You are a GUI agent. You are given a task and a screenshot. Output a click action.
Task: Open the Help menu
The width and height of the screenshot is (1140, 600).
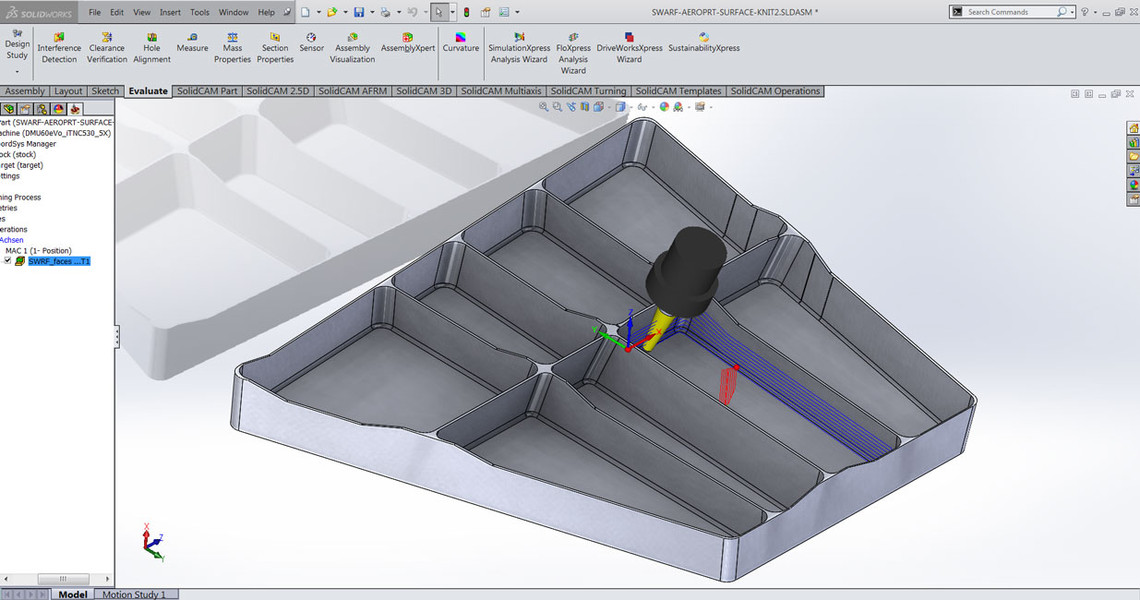266,12
